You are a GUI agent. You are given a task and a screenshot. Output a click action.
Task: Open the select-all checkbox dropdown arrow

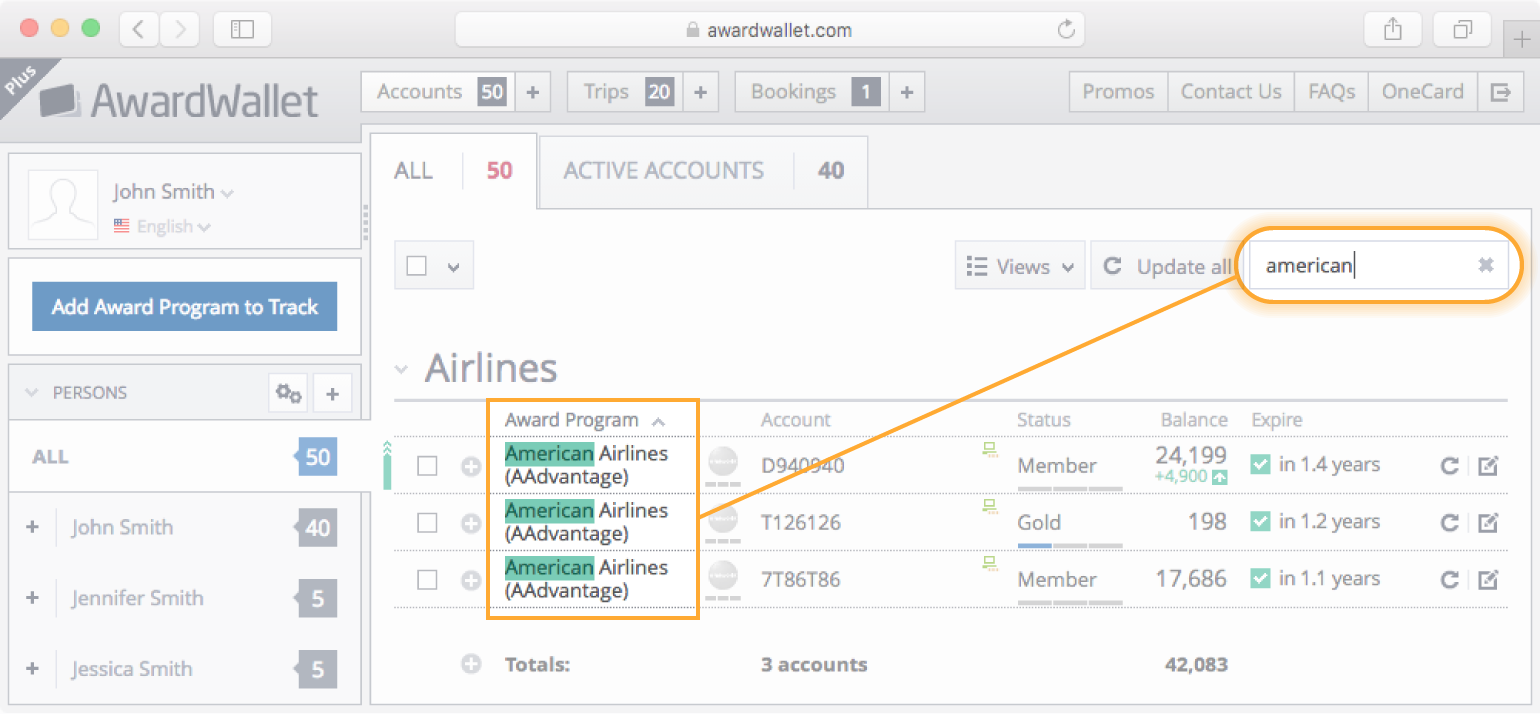pos(453,267)
